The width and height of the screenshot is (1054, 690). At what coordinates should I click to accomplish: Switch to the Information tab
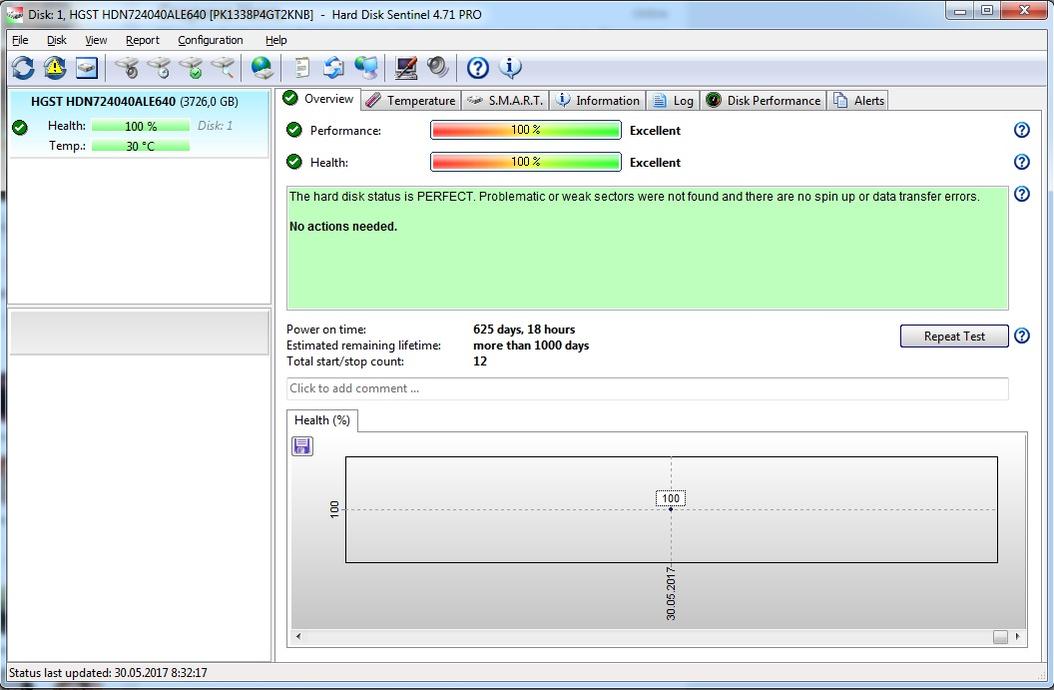click(598, 100)
